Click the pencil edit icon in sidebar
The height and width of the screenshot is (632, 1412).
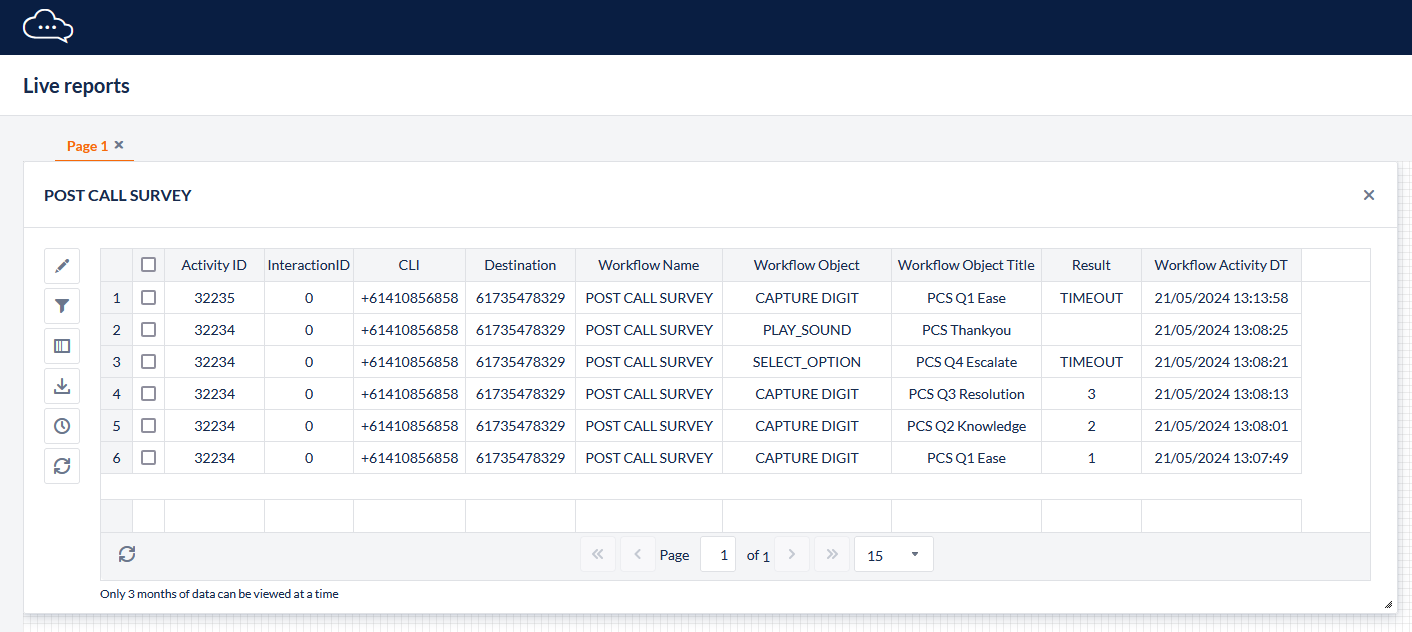(62, 266)
